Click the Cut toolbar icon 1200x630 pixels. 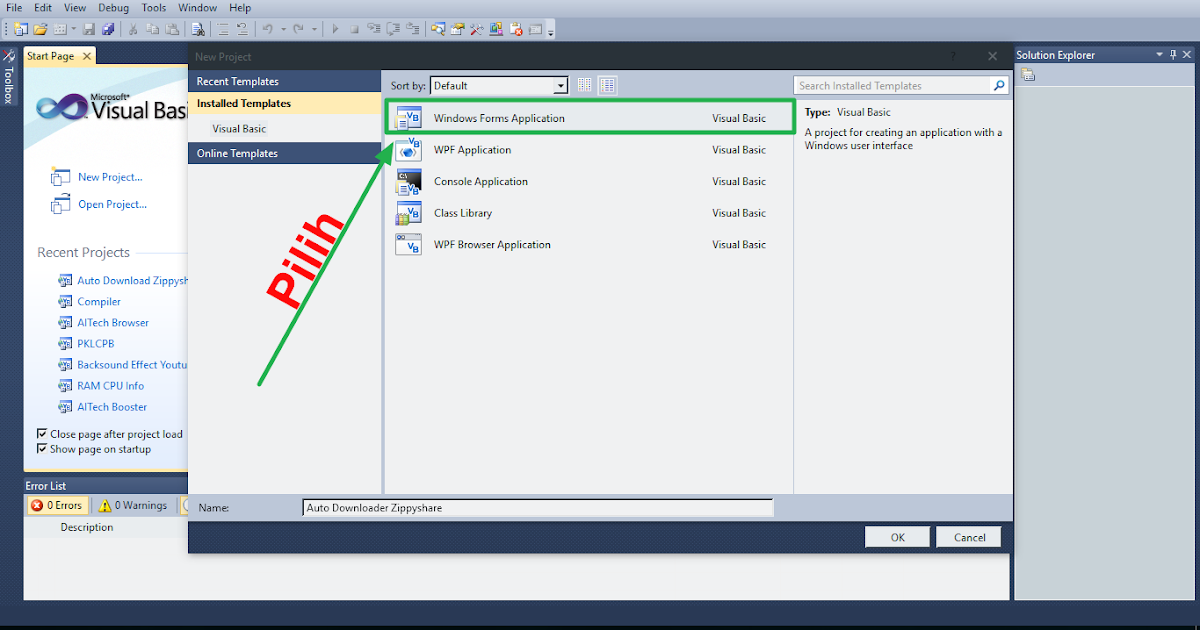point(131,28)
